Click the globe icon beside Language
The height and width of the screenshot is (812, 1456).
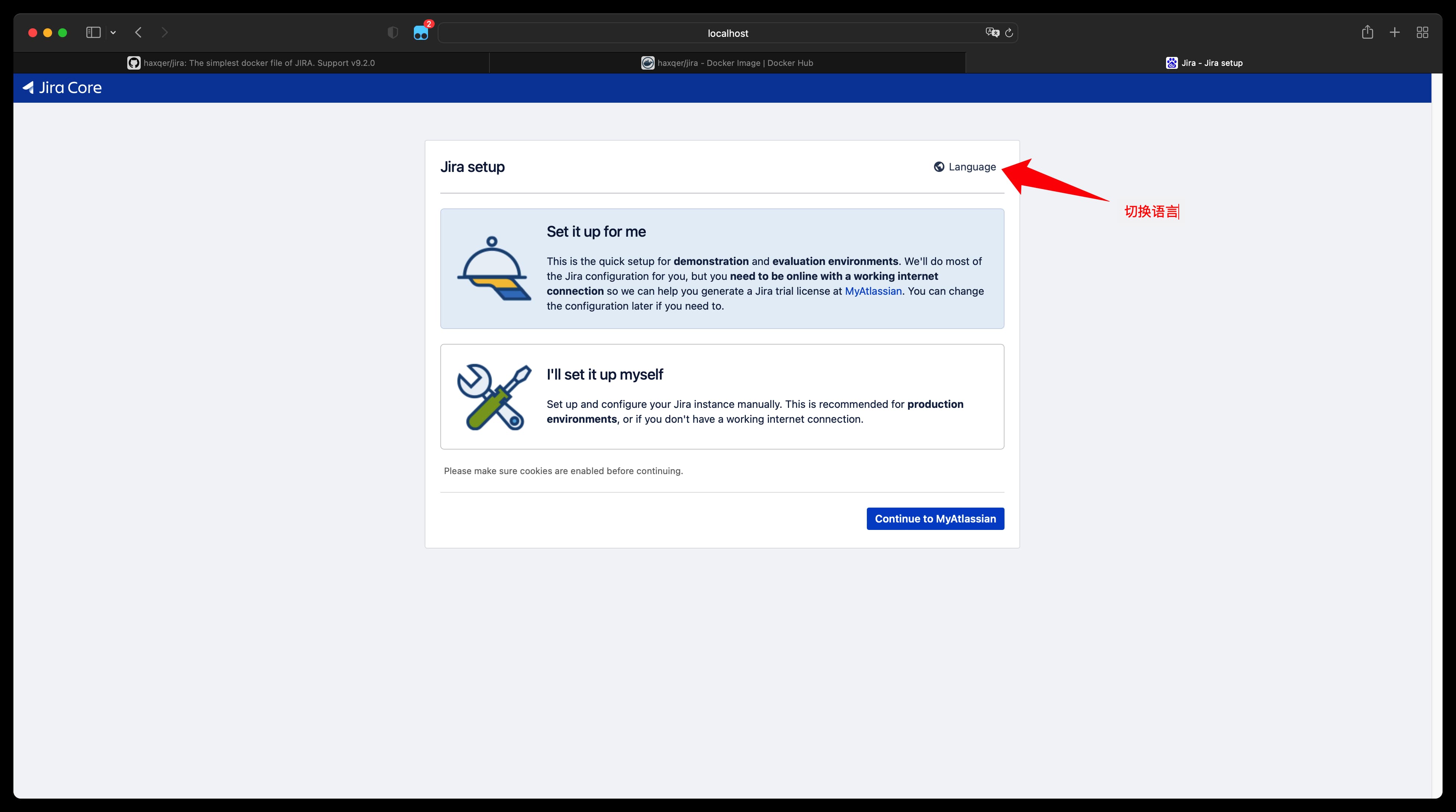click(939, 167)
